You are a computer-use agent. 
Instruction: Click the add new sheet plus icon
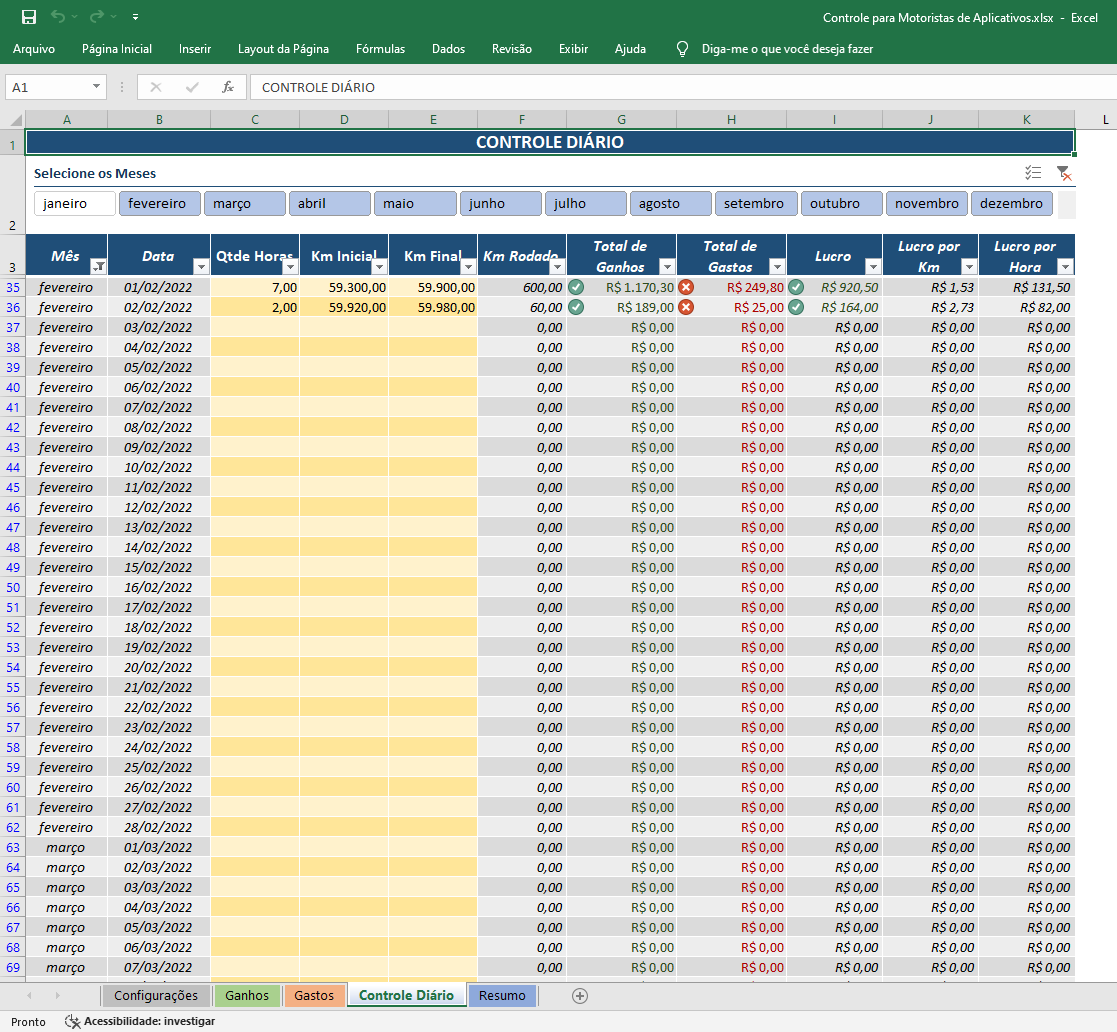coord(580,996)
